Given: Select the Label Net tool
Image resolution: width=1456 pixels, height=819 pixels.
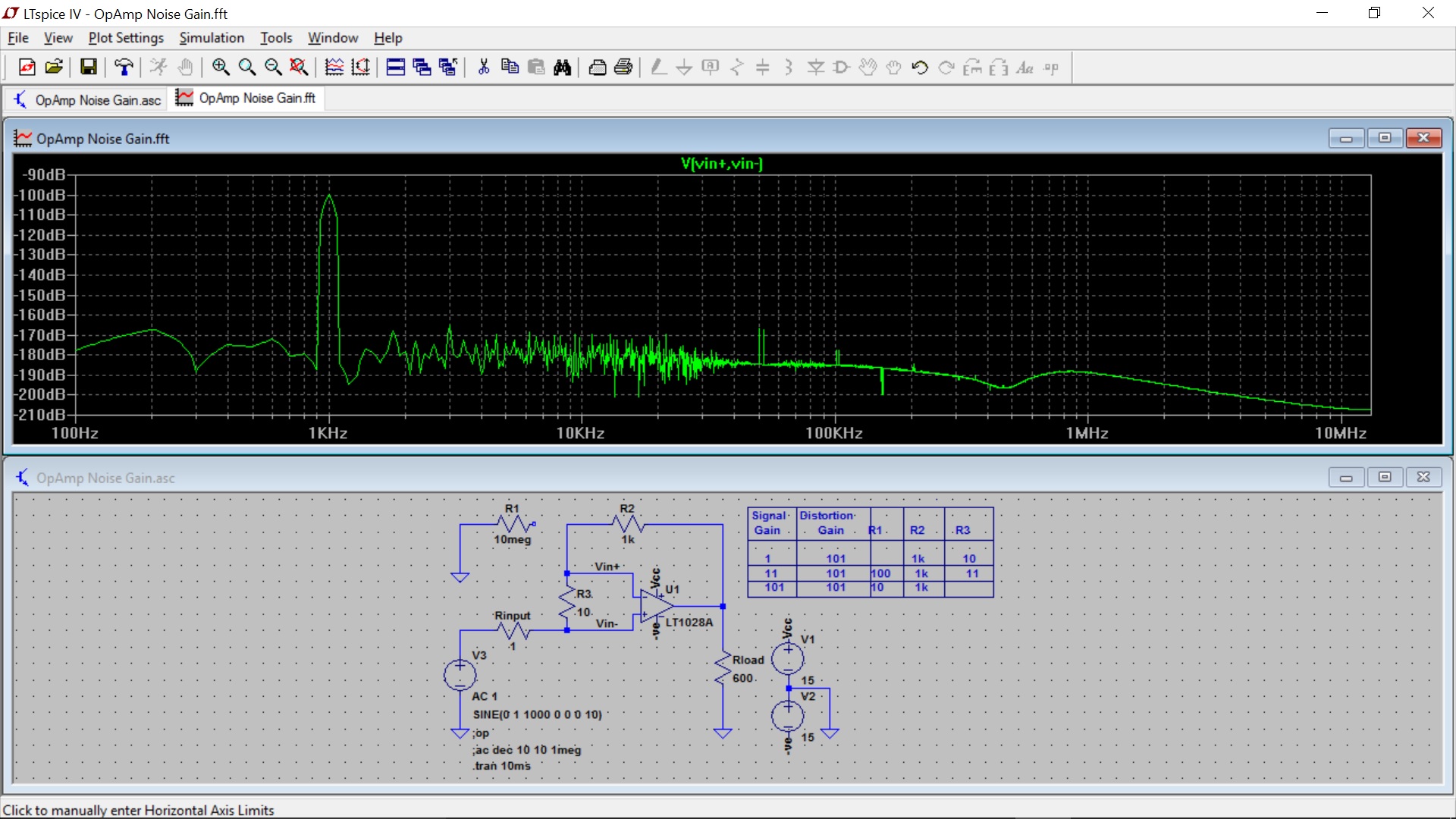Looking at the screenshot, I should [711, 67].
